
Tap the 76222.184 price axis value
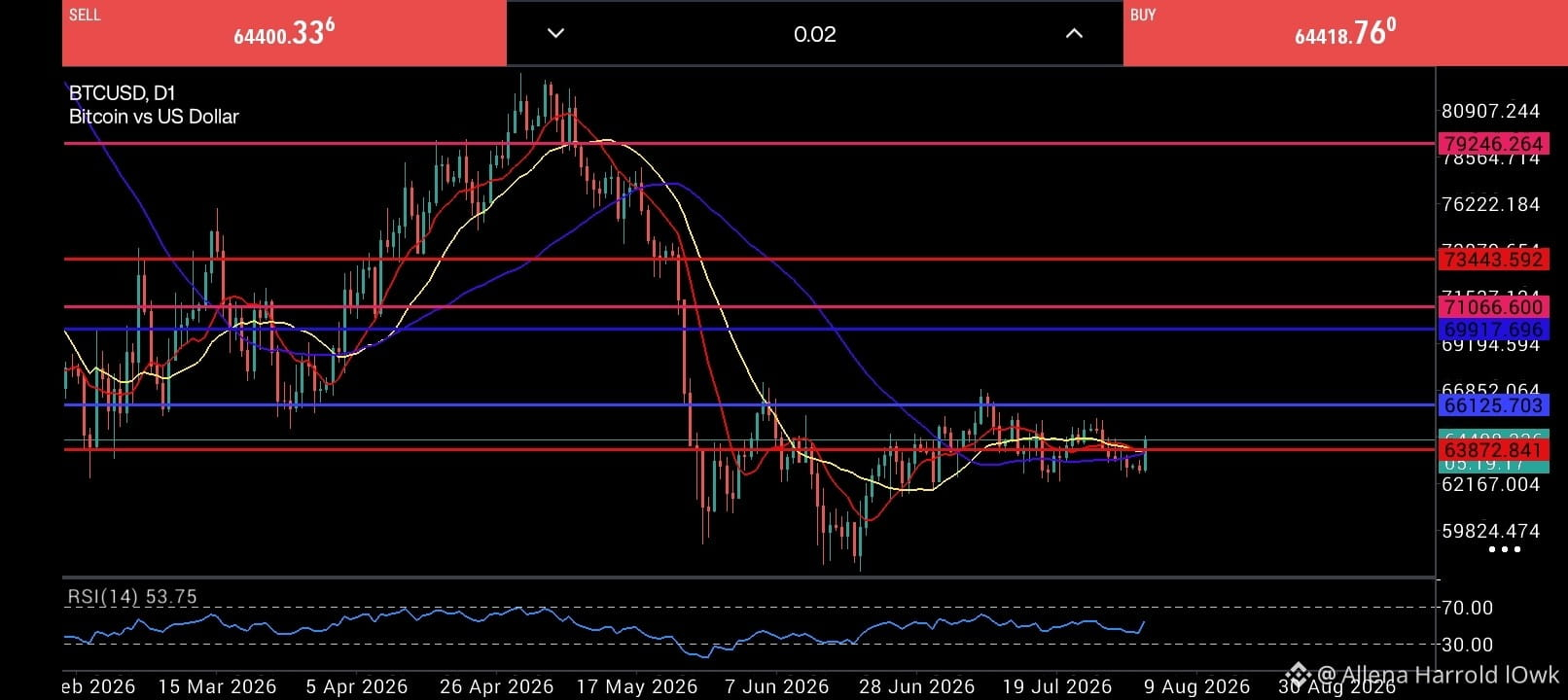click(1491, 205)
